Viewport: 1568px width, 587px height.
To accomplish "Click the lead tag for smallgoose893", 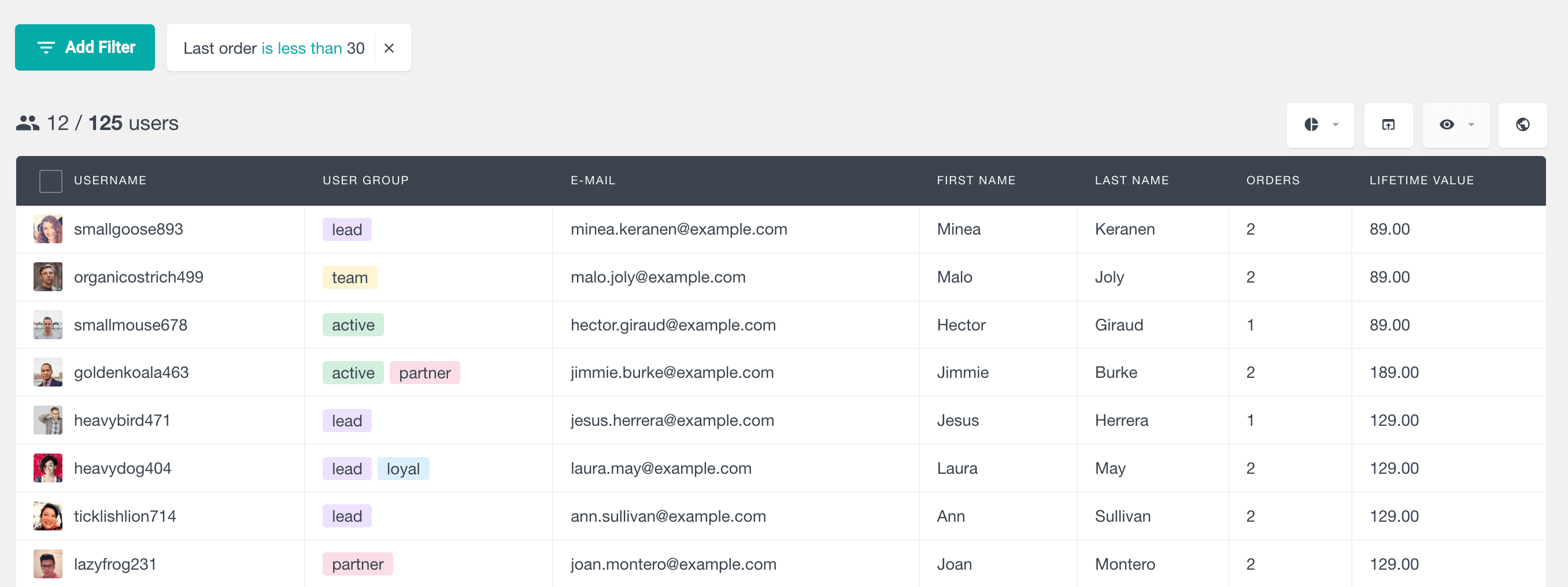I will click(347, 230).
